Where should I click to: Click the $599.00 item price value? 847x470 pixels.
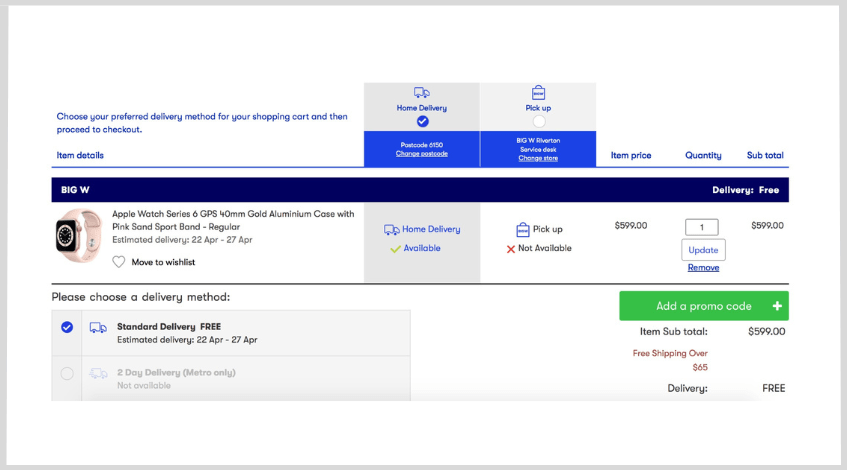pos(631,225)
